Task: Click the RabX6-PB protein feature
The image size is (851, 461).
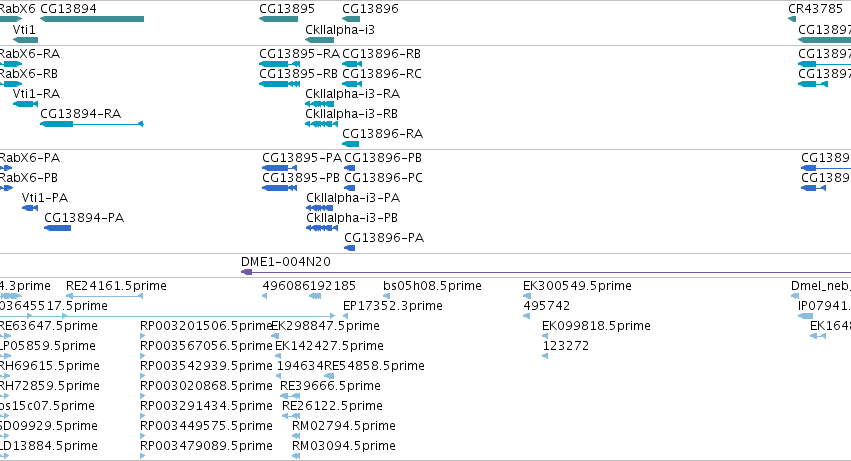Action: [6, 188]
